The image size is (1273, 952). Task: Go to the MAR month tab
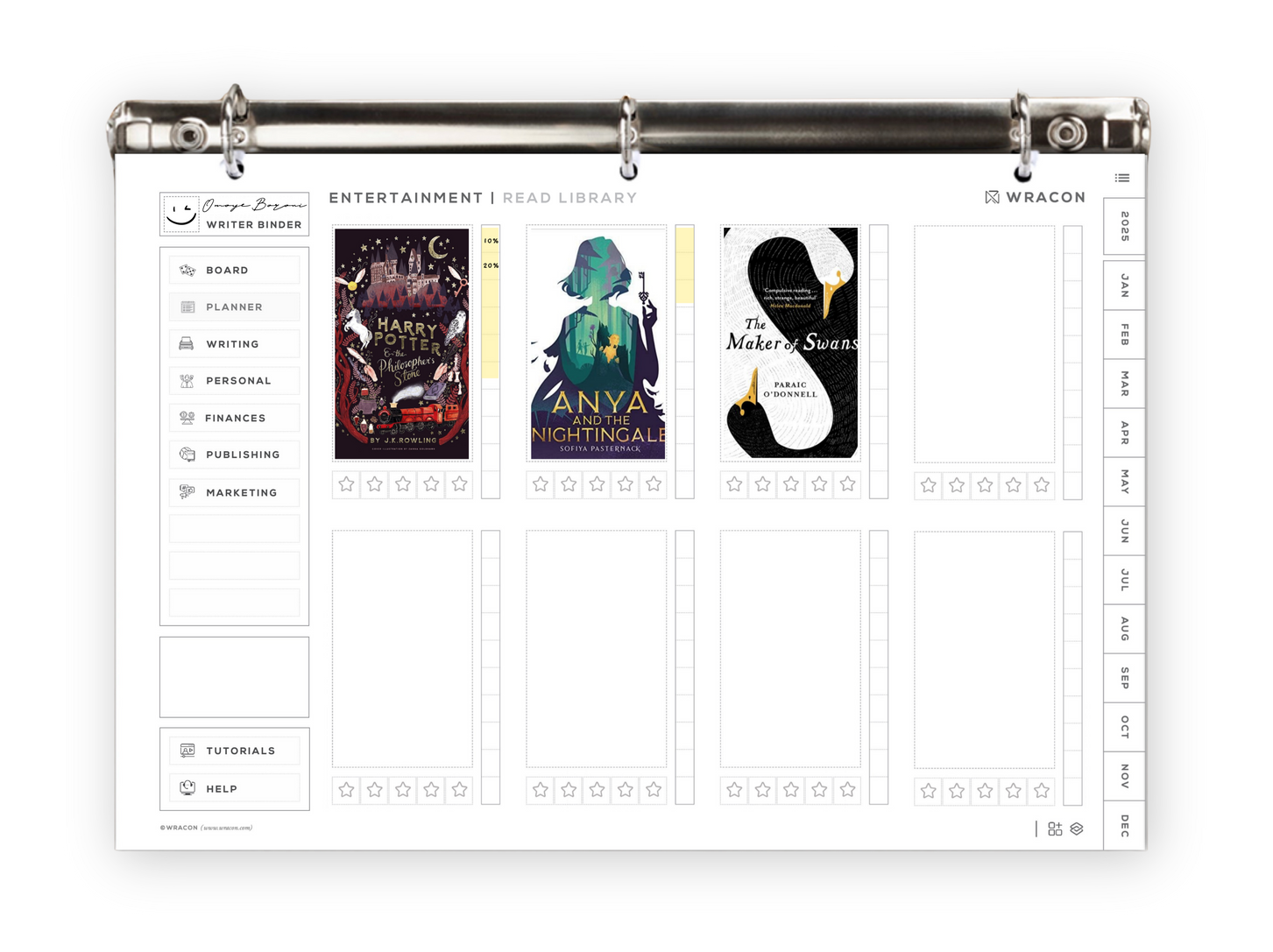pyautogui.click(x=1124, y=384)
